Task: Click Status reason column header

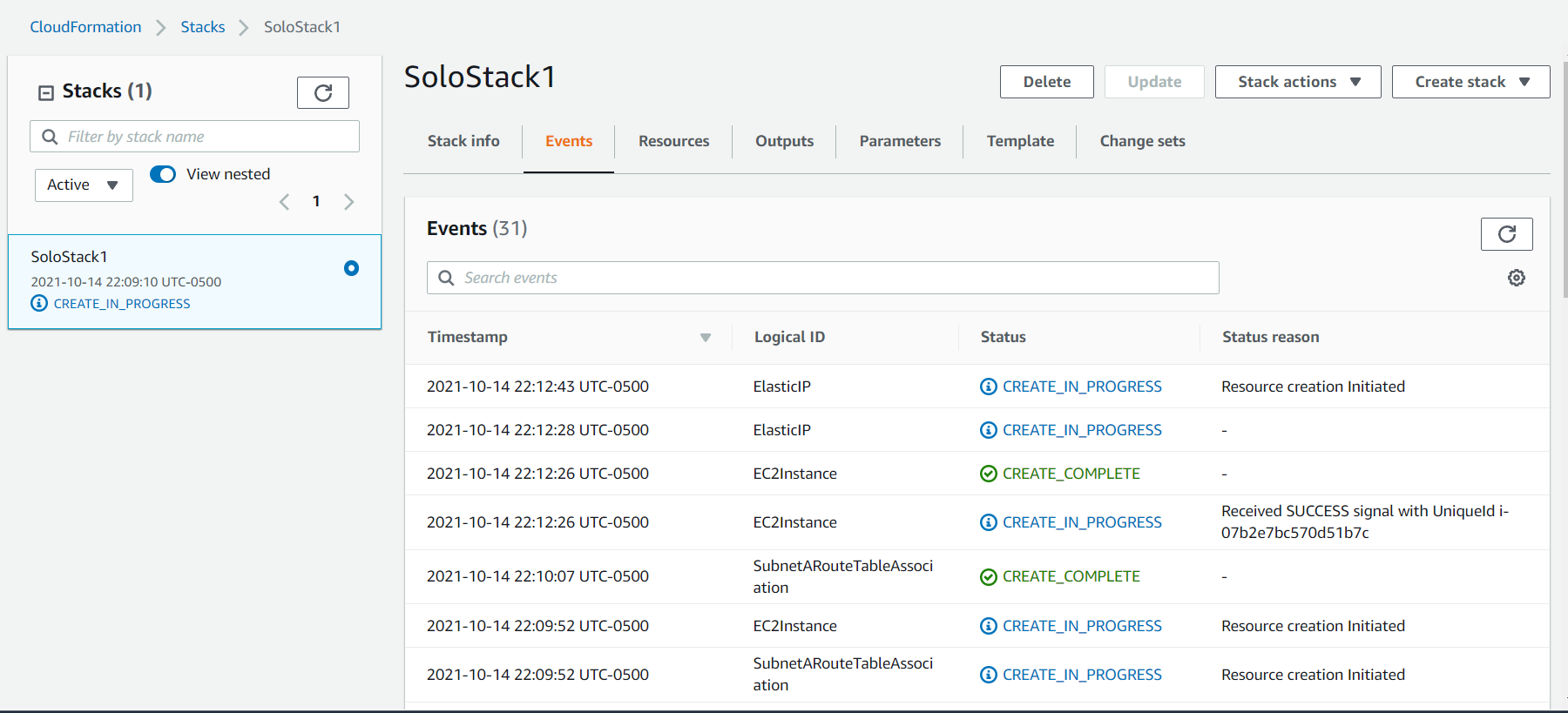Action: (x=1270, y=337)
